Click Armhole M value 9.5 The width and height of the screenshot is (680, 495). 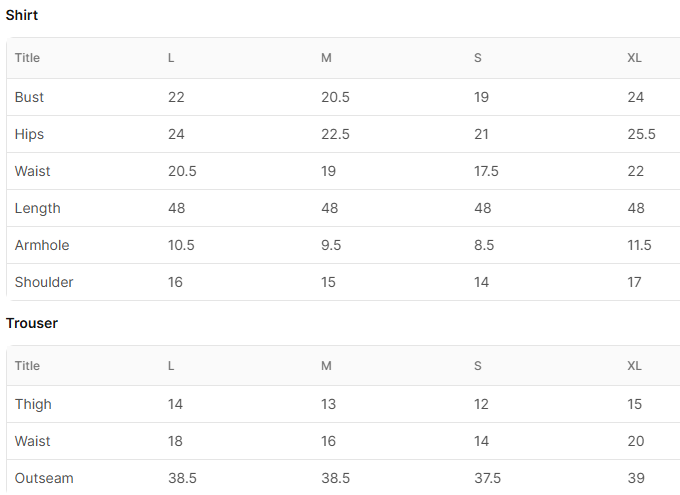331,245
